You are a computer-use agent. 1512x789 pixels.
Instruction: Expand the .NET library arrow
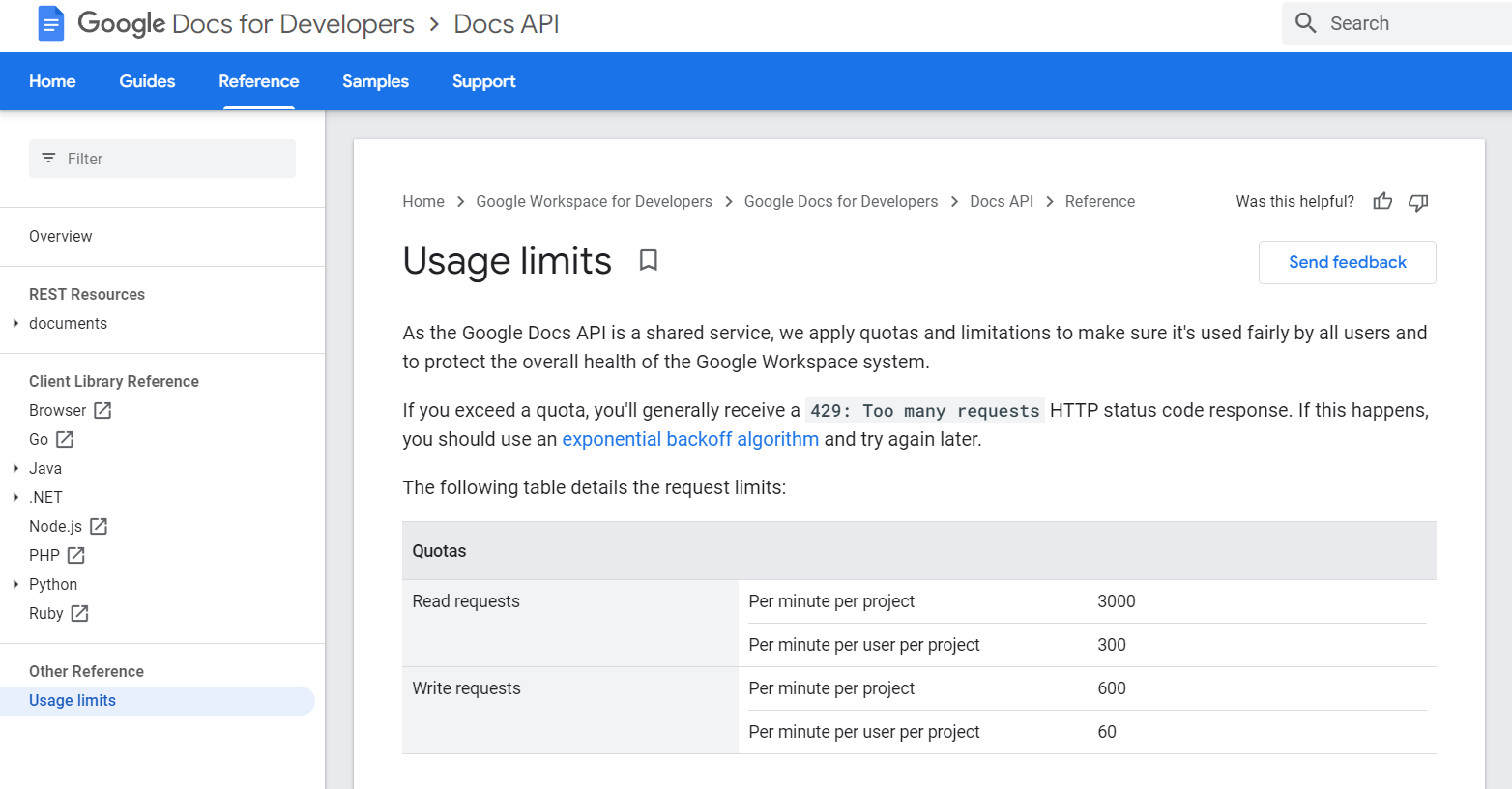[x=15, y=497]
